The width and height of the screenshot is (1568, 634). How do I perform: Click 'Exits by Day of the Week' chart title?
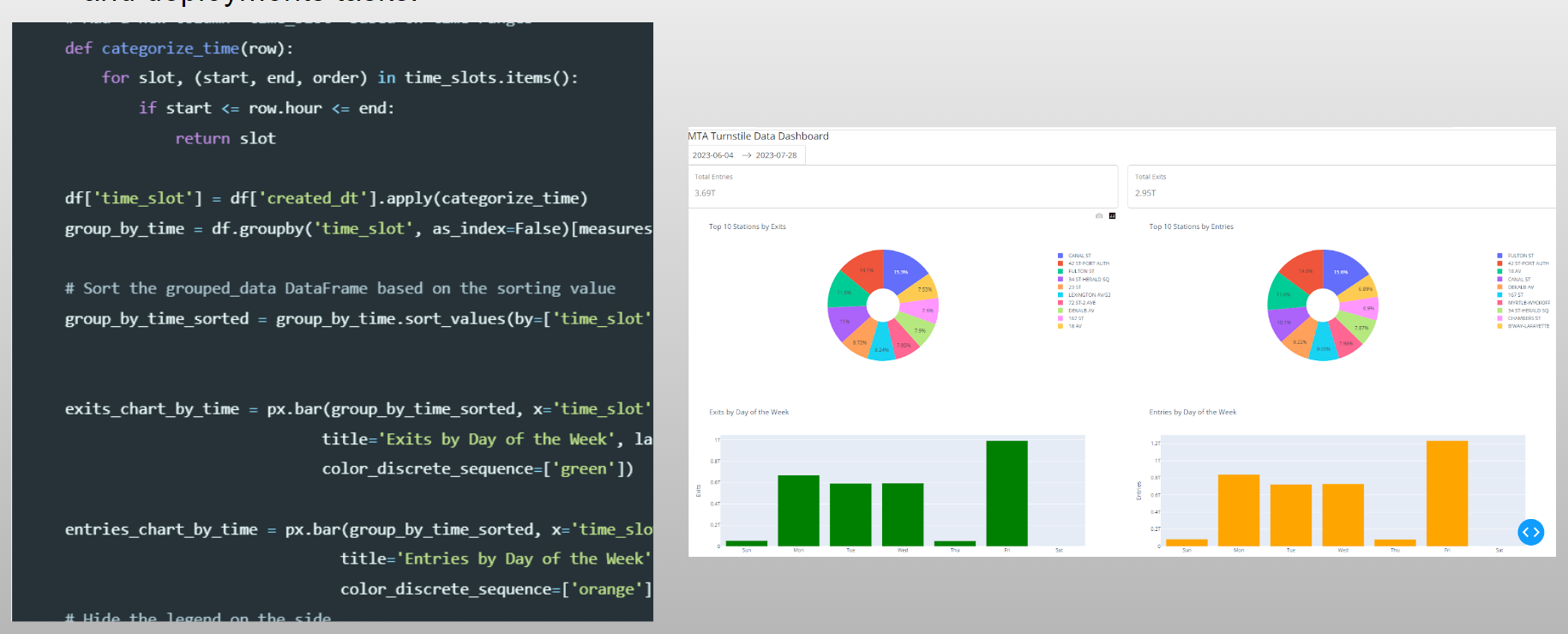click(x=749, y=412)
